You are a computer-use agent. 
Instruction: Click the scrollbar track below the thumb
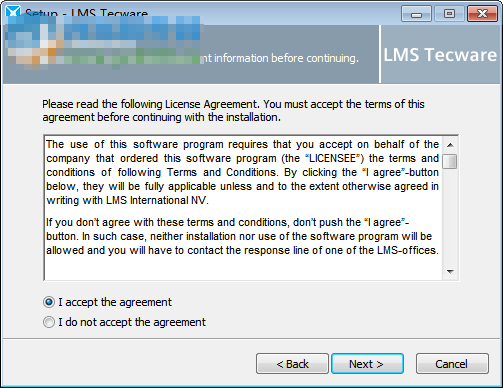tap(450, 217)
